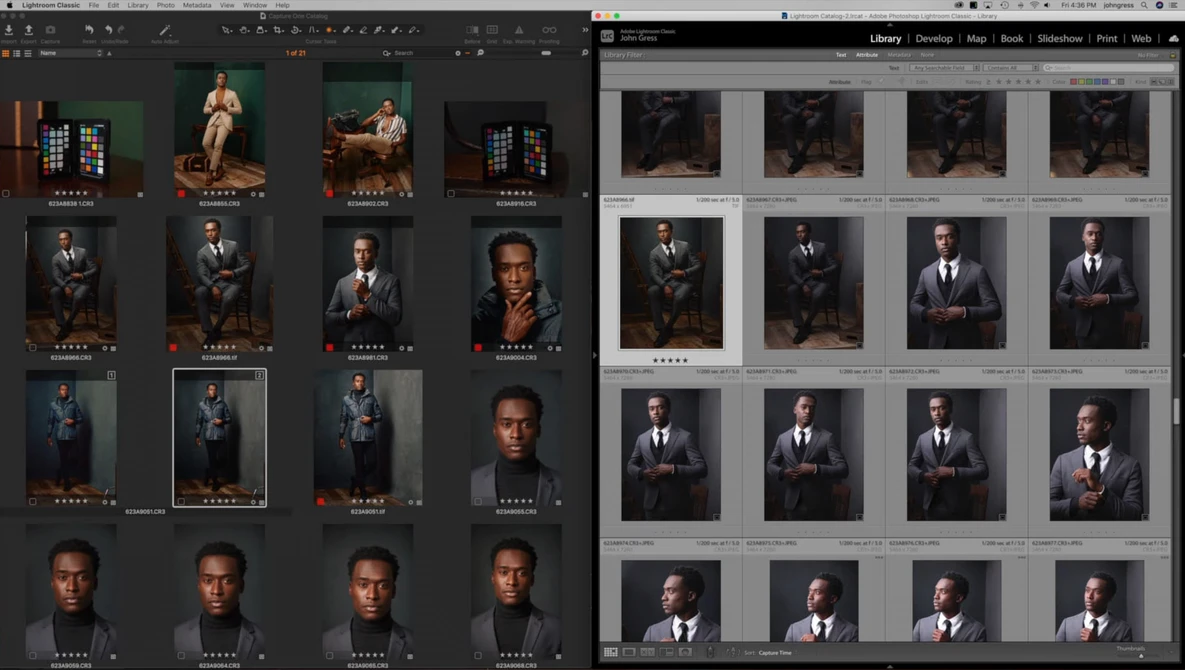Viewport: 1185px width, 670px height.
Task: Select the Metadata library filter
Action: tap(899, 55)
